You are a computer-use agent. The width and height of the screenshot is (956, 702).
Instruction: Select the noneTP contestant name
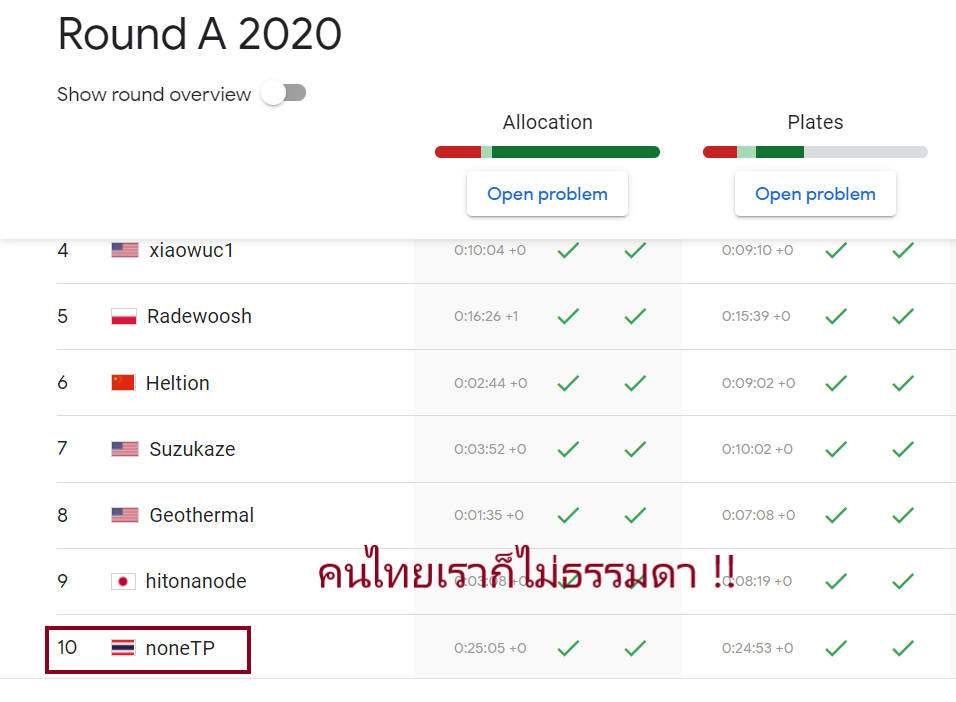pos(180,648)
